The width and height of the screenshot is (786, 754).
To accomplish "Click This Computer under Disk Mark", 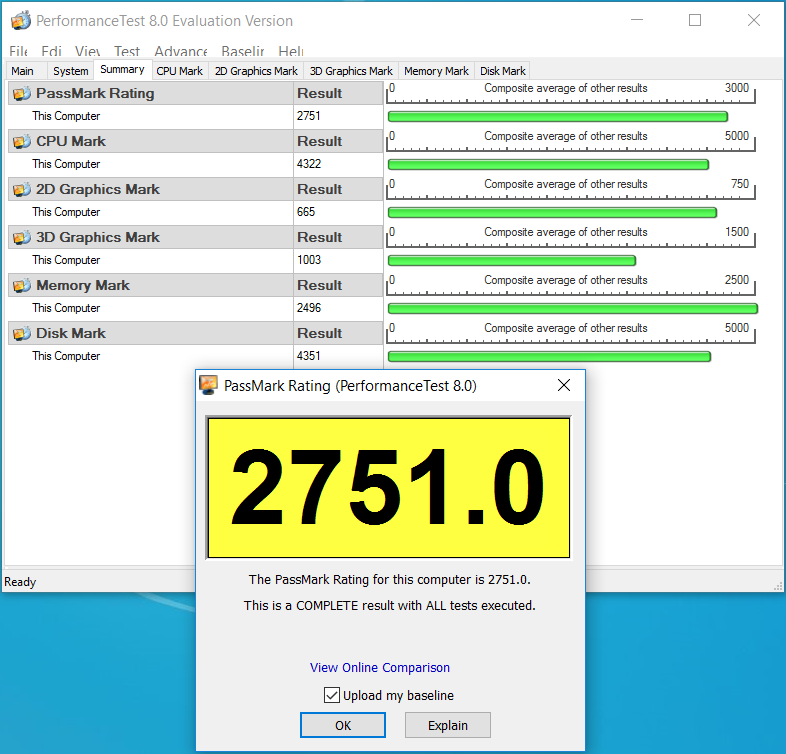I will pos(66,356).
